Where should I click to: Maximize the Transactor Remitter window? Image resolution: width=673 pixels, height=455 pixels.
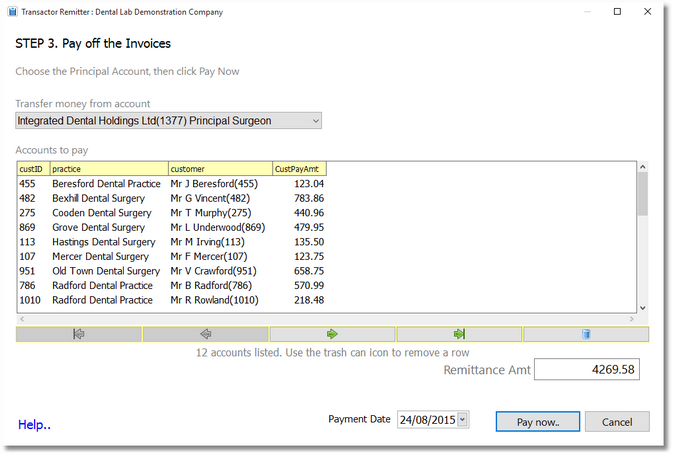[617, 12]
